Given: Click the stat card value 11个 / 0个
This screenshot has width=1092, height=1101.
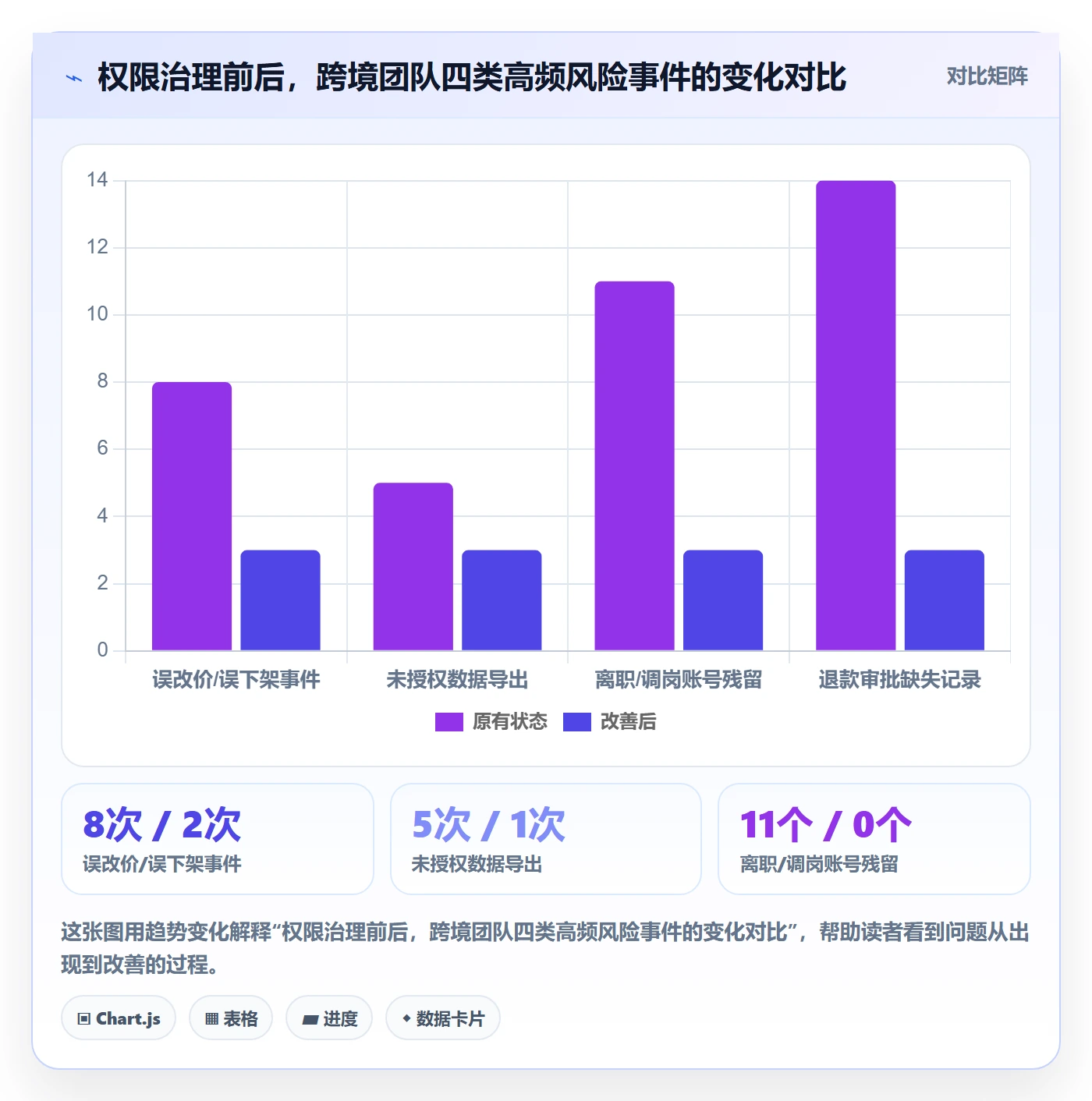Looking at the screenshot, I should 826,825.
